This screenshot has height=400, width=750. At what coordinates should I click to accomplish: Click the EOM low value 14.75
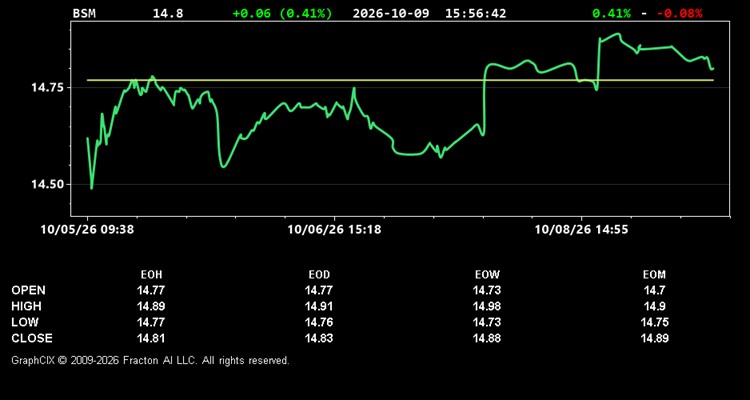pyautogui.click(x=654, y=322)
